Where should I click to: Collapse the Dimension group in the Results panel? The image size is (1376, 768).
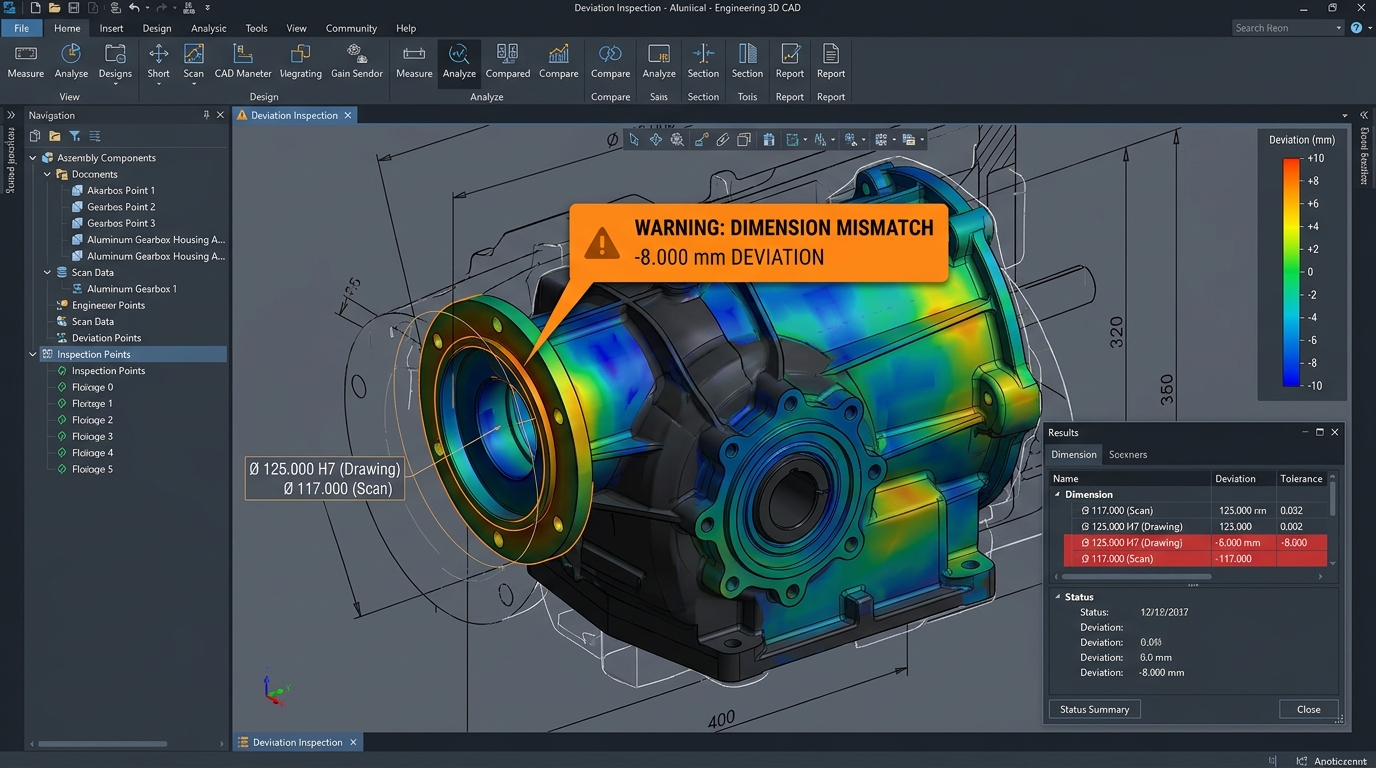[x=1058, y=494]
